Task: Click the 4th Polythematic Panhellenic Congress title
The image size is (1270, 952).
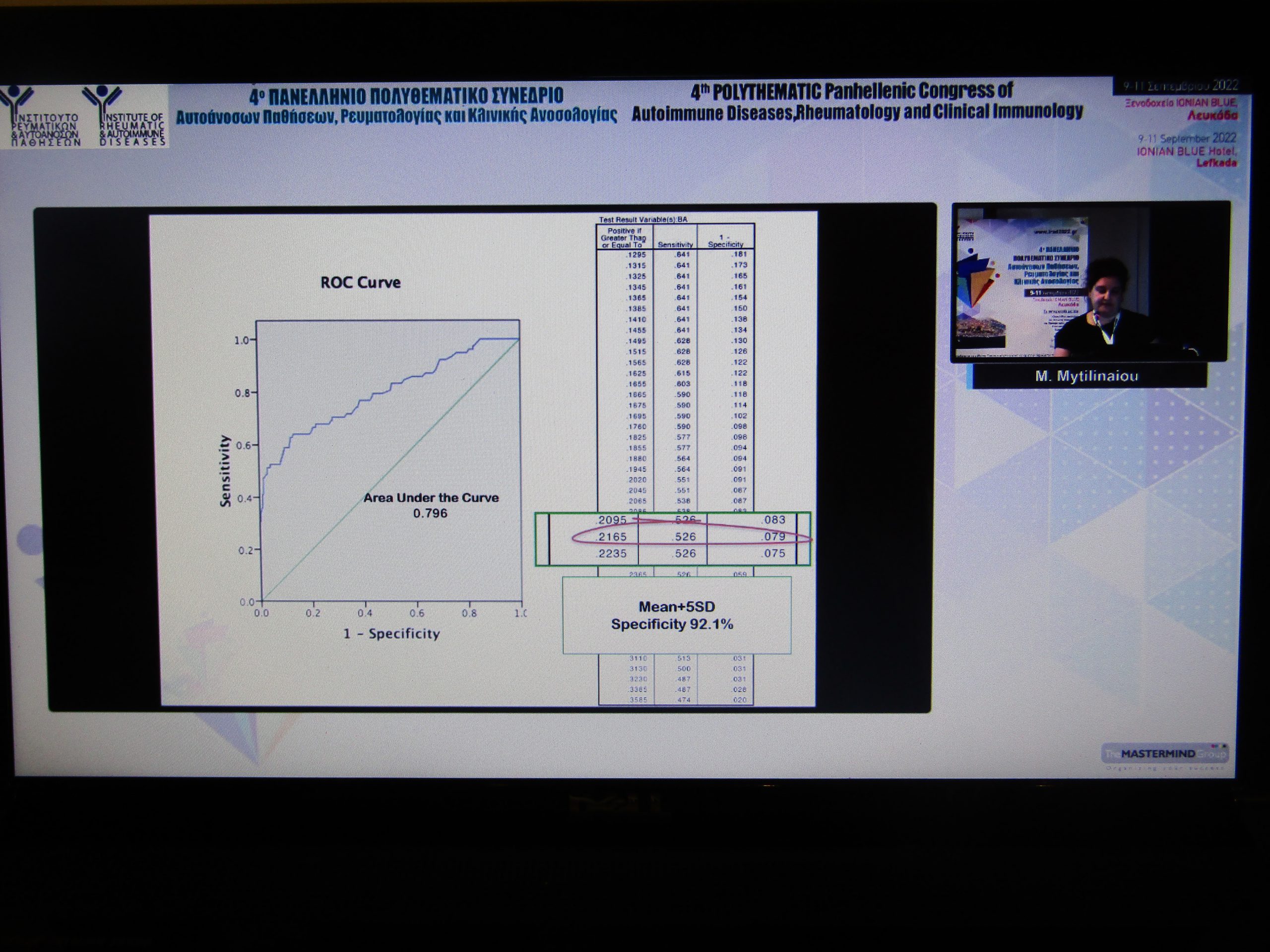Action: [857, 102]
